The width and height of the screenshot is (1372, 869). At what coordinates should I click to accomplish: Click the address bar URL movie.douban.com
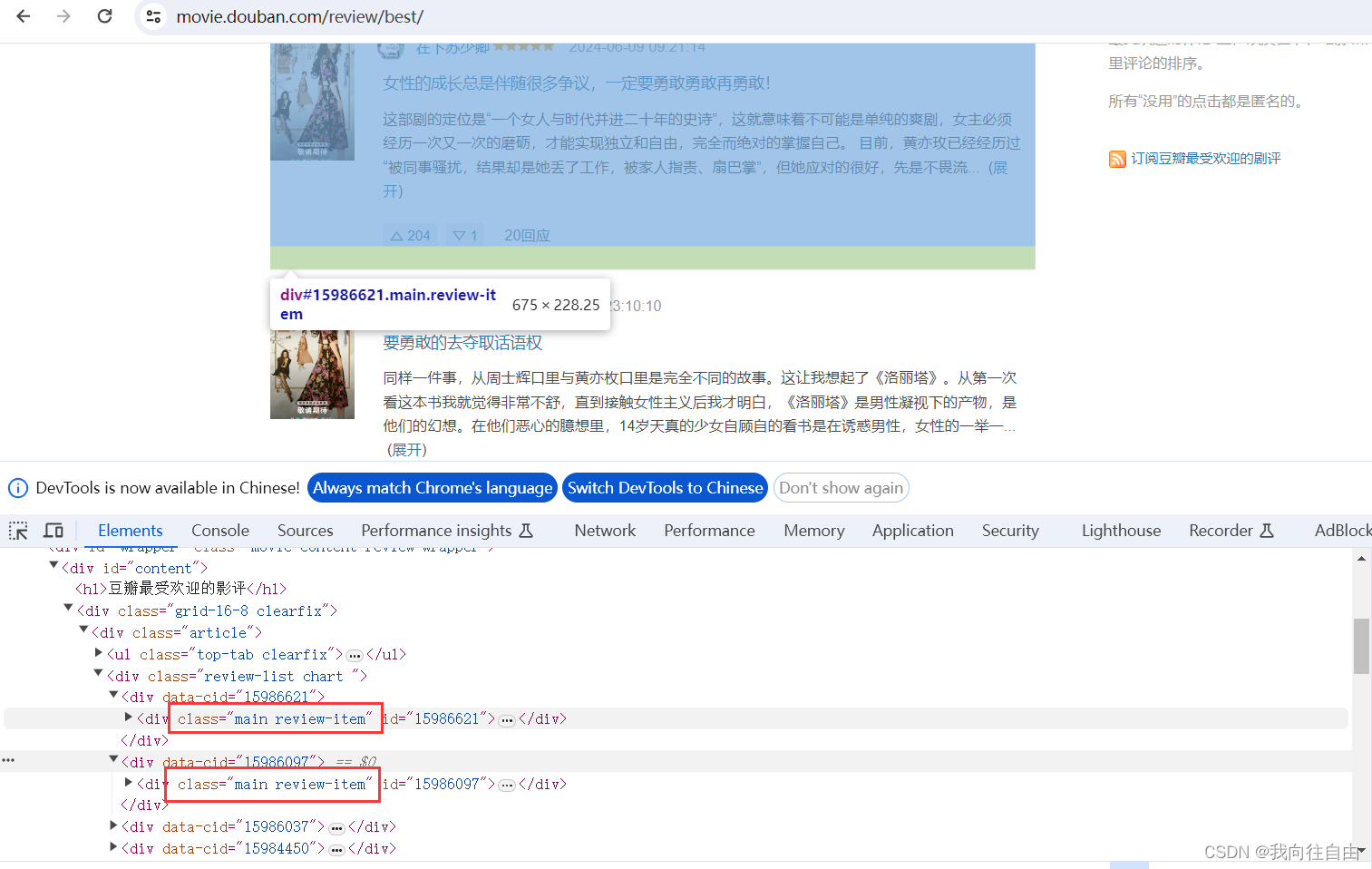coord(299,16)
